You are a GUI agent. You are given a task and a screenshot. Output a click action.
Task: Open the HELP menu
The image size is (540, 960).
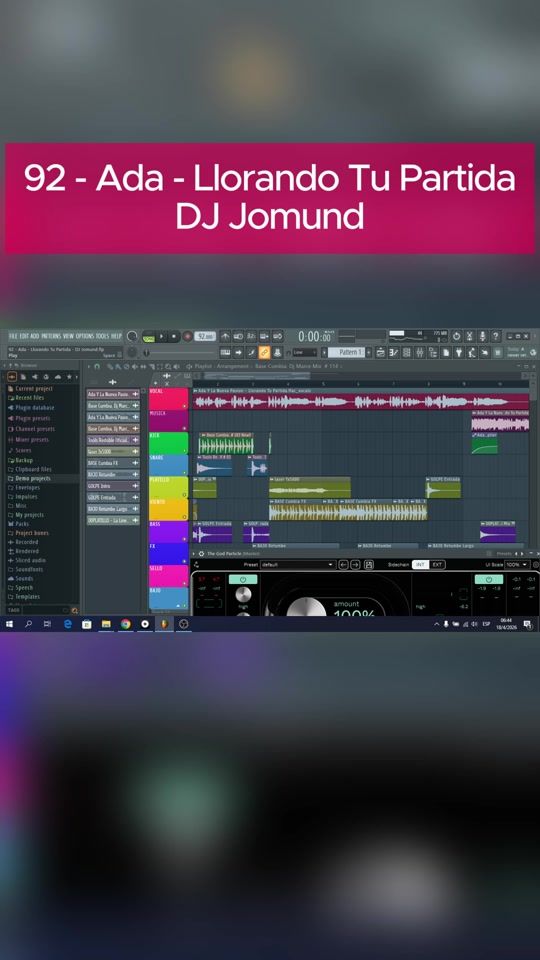(x=116, y=336)
